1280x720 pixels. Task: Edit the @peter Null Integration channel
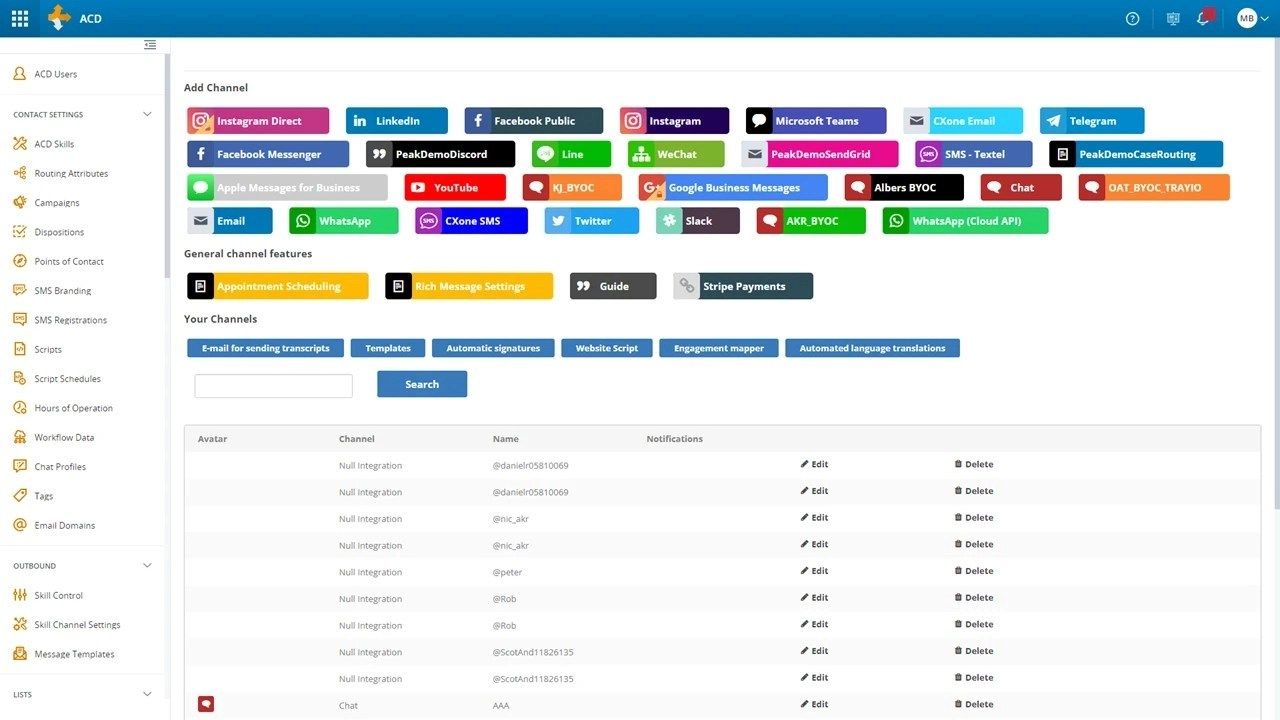(x=814, y=571)
